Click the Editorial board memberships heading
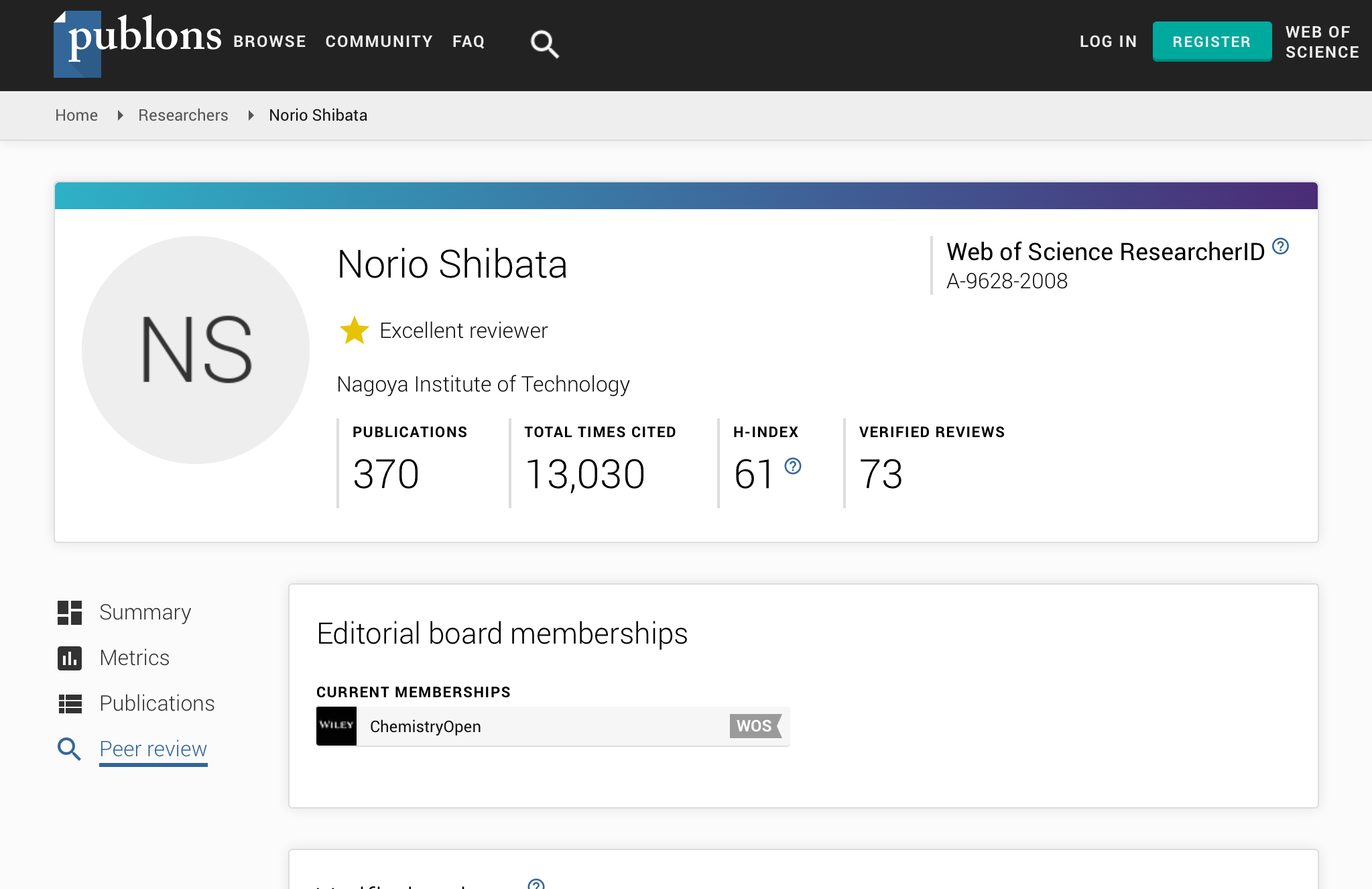Viewport: 1372px width, 889px height. 502,634
